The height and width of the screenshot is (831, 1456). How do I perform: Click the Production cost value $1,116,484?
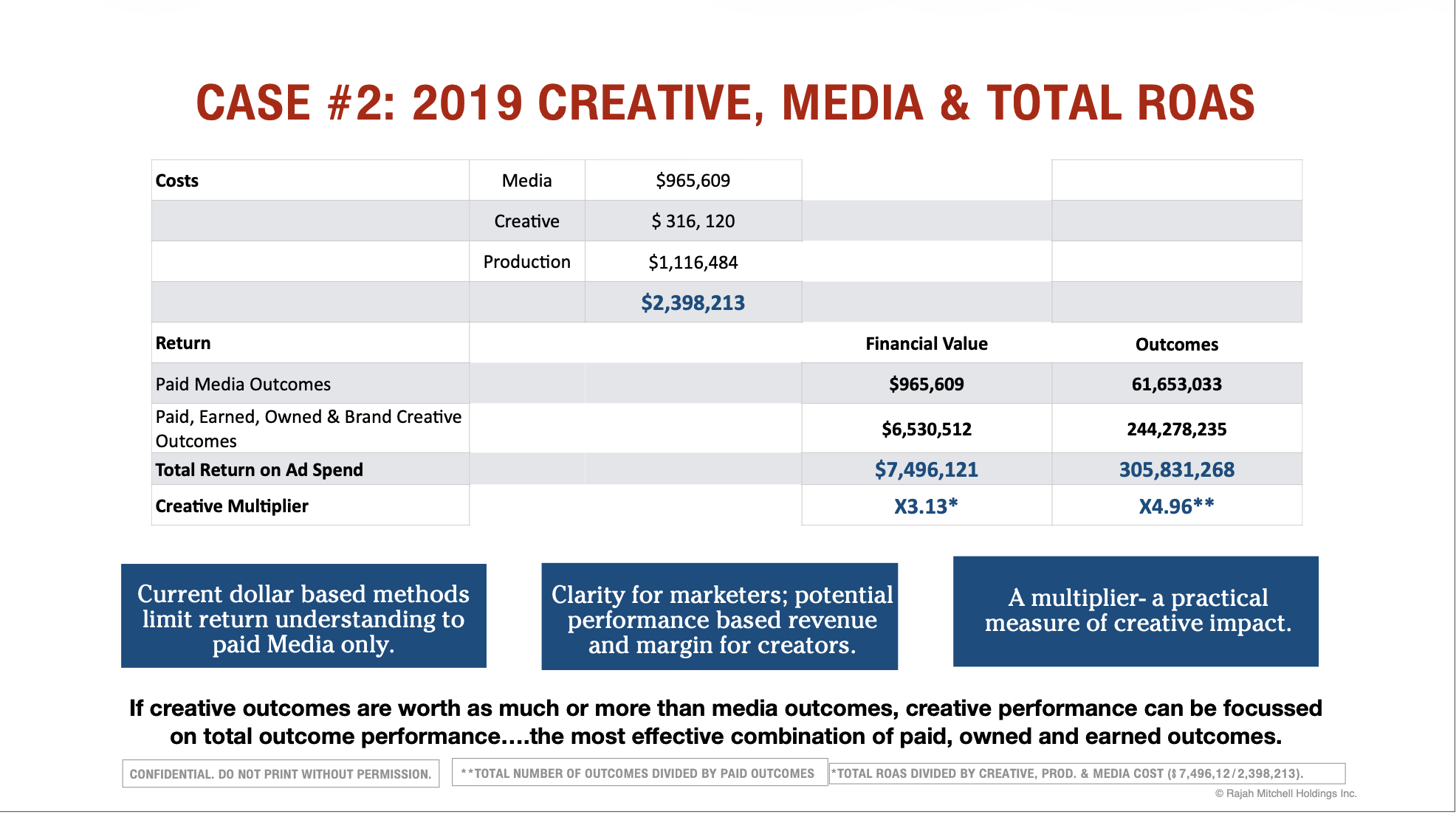click(695, 261)
